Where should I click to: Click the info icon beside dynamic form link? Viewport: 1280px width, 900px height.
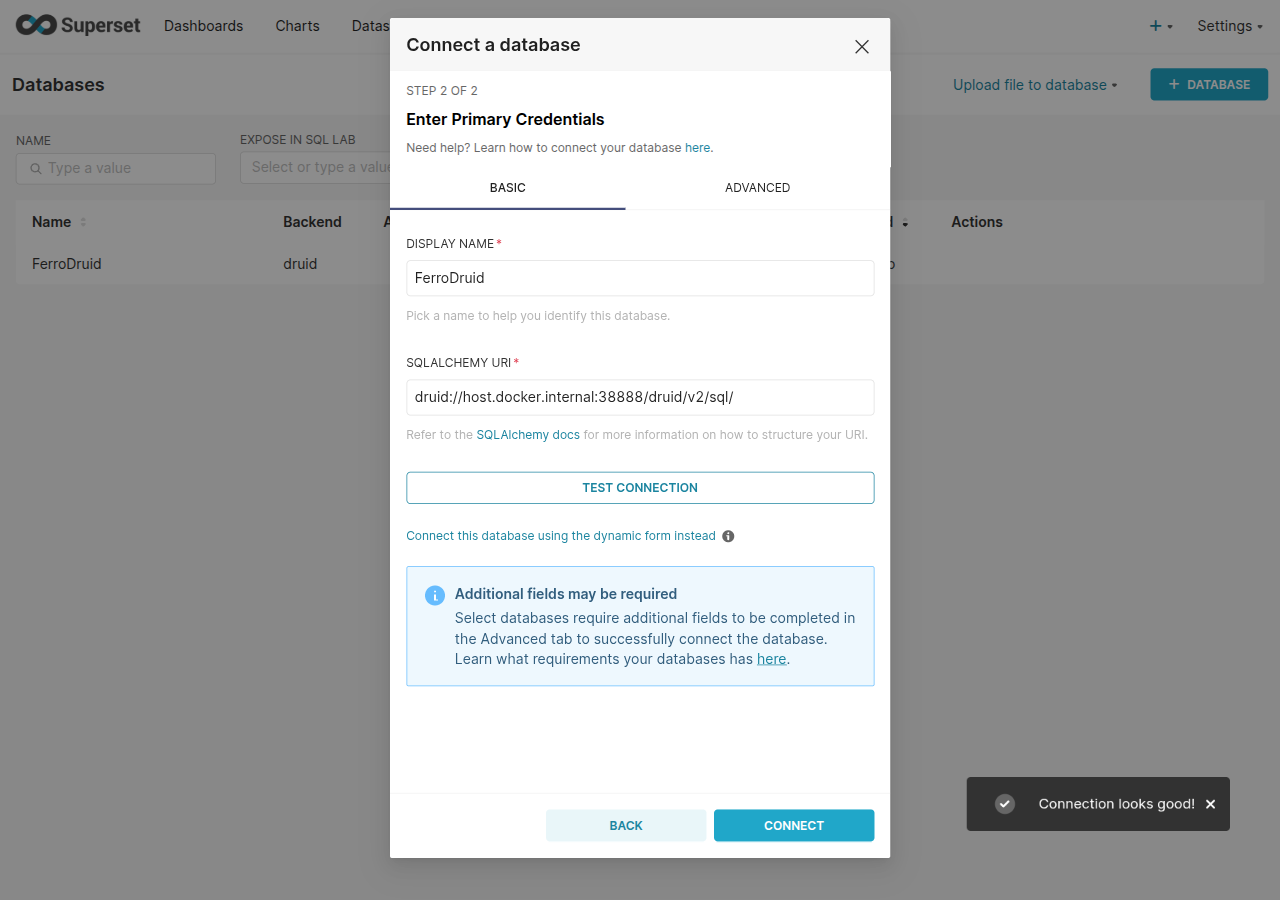click(728, 536)
